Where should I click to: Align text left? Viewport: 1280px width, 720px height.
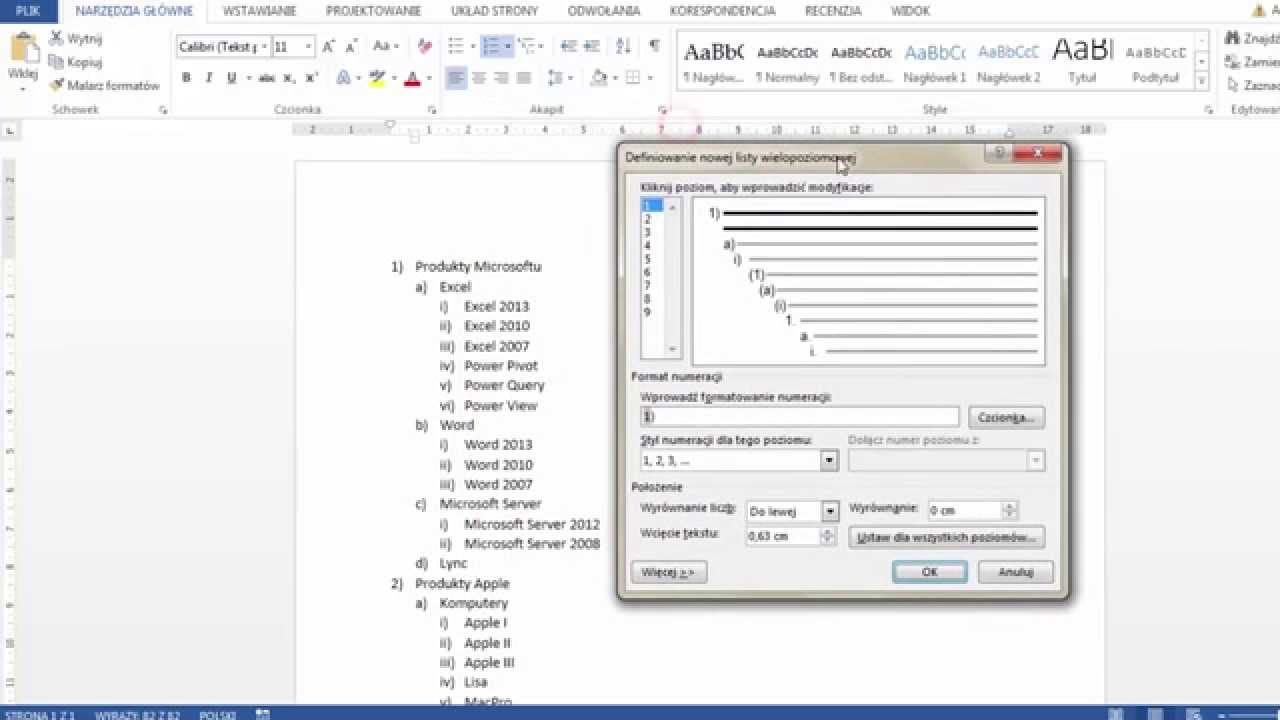point(456,78)
